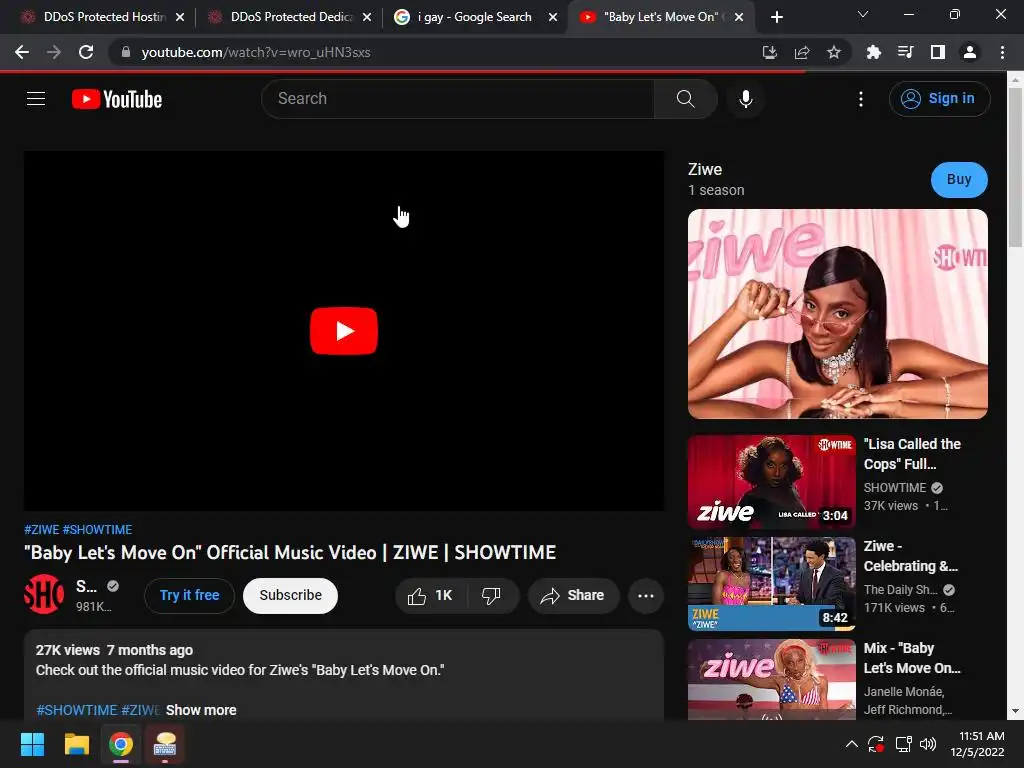
Task: Like the video with thumbs up
Action: 430,596
